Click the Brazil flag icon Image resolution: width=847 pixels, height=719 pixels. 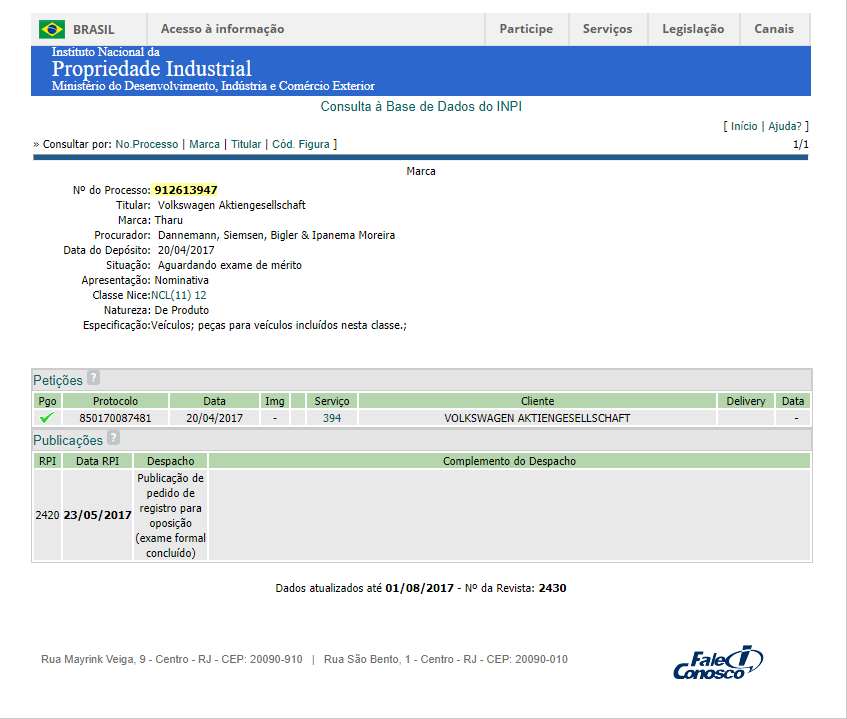[52, 29]
